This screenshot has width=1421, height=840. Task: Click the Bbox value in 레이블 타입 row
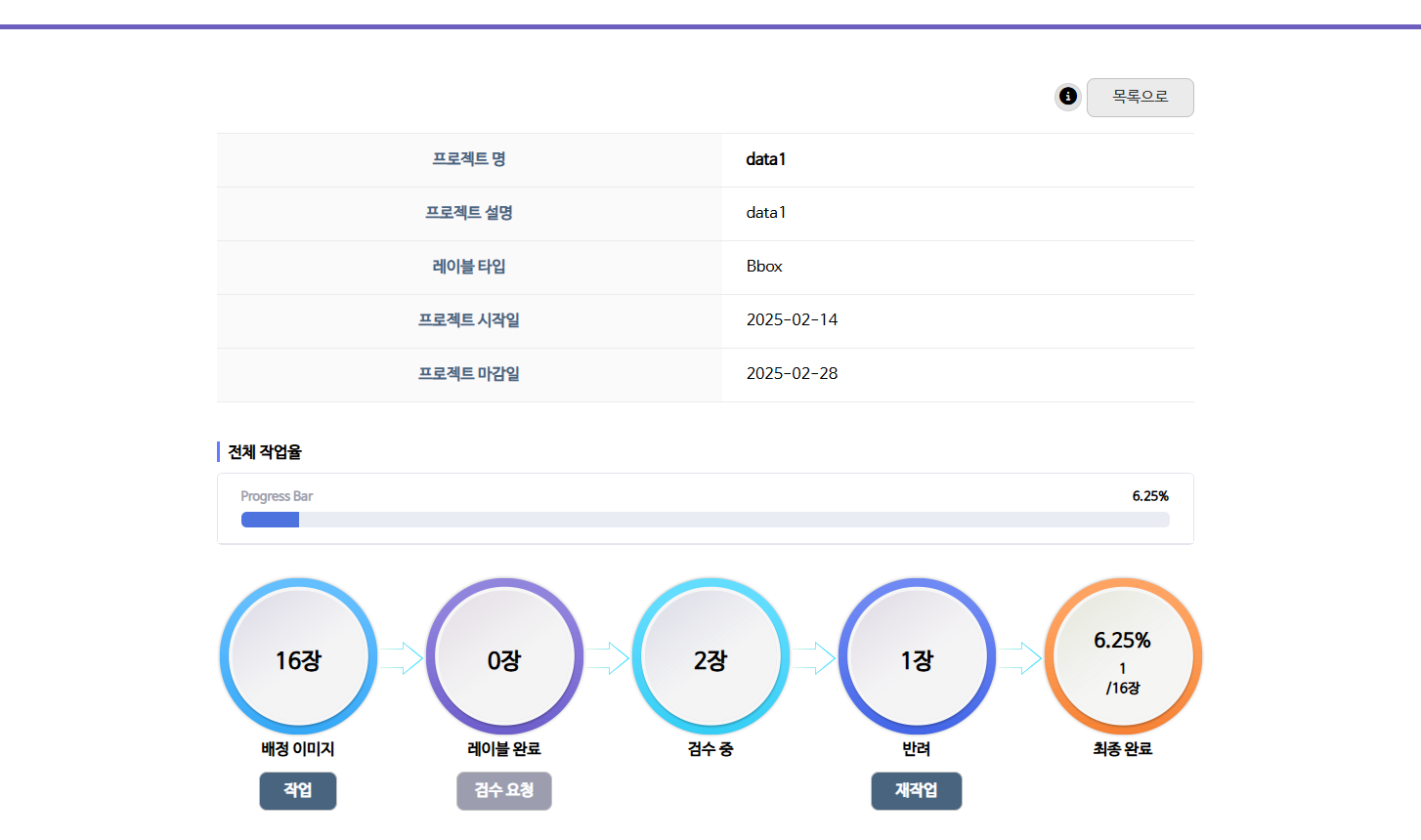764,267
